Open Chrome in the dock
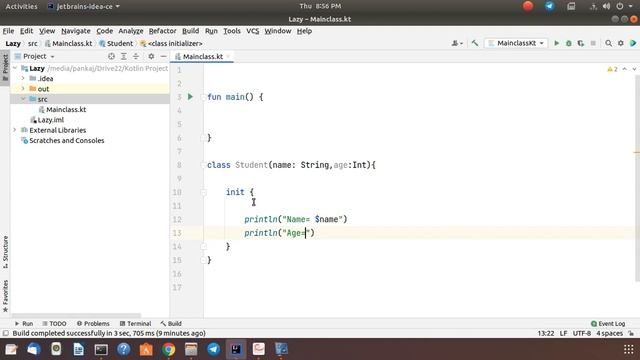 point(169,349)
